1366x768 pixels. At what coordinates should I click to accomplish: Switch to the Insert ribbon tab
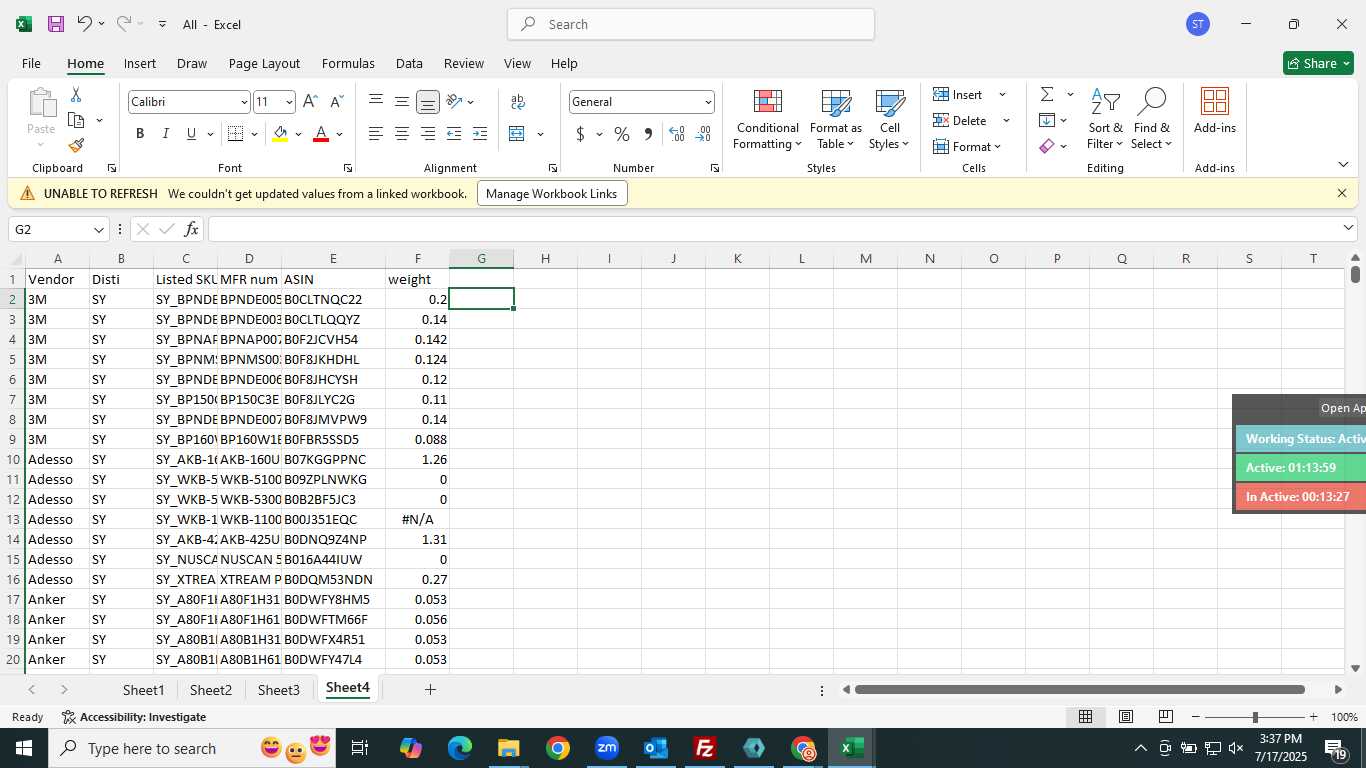click(x=140, y=63)
